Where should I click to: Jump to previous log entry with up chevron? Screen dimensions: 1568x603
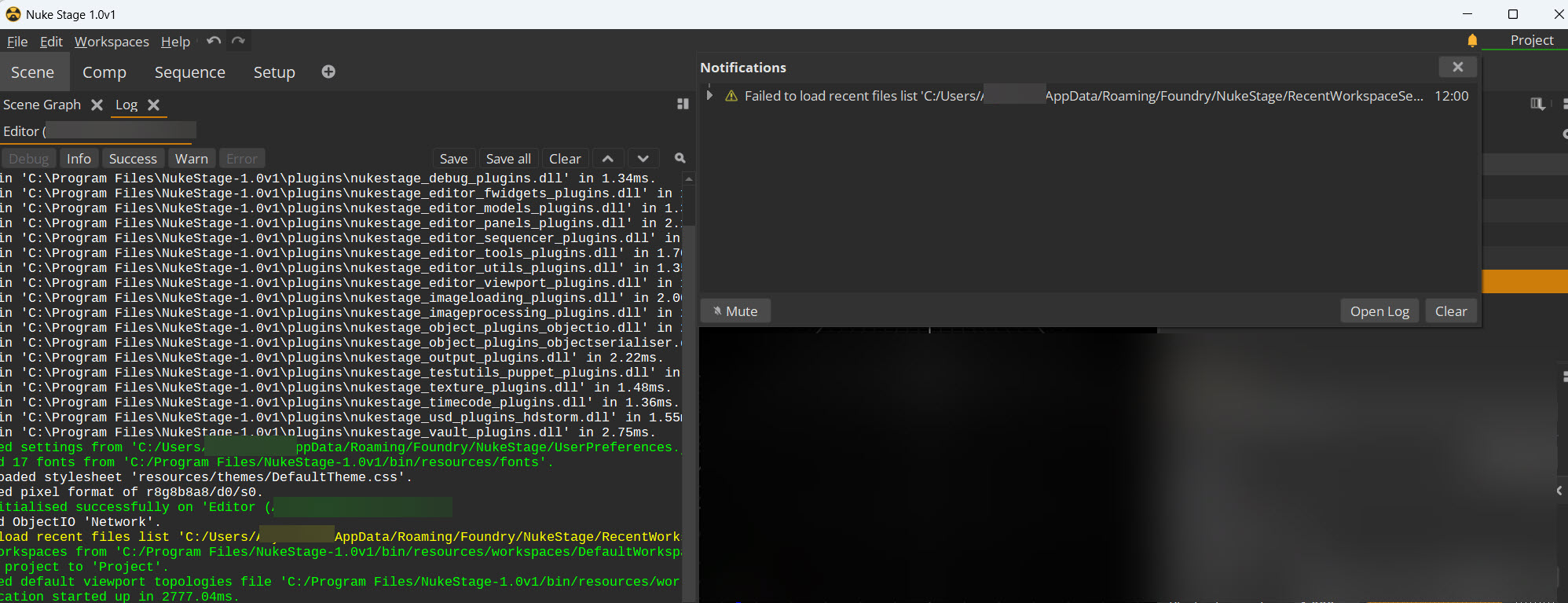[608, 158]
